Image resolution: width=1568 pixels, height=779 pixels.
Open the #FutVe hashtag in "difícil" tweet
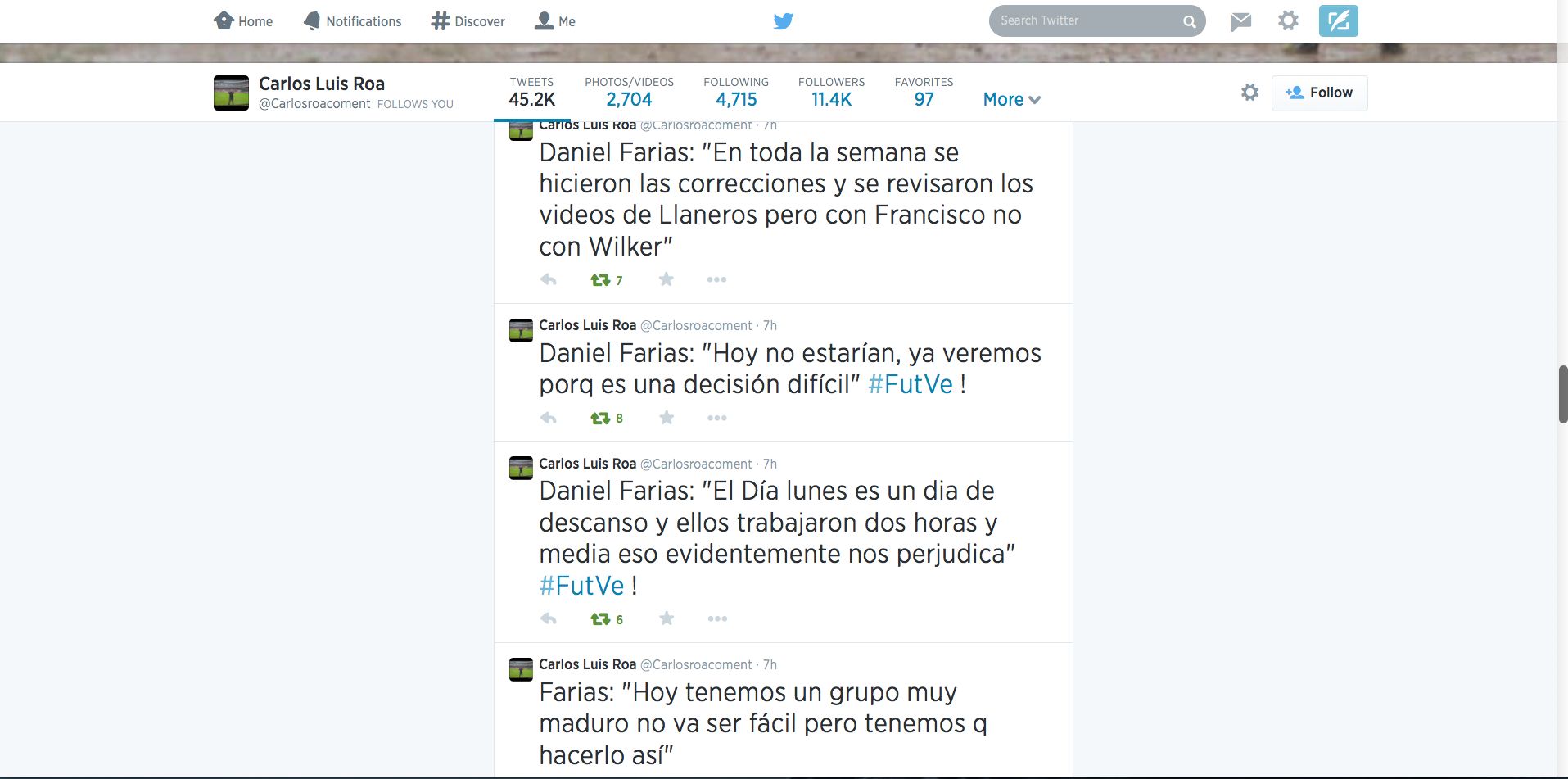click(x=911, y=384)
